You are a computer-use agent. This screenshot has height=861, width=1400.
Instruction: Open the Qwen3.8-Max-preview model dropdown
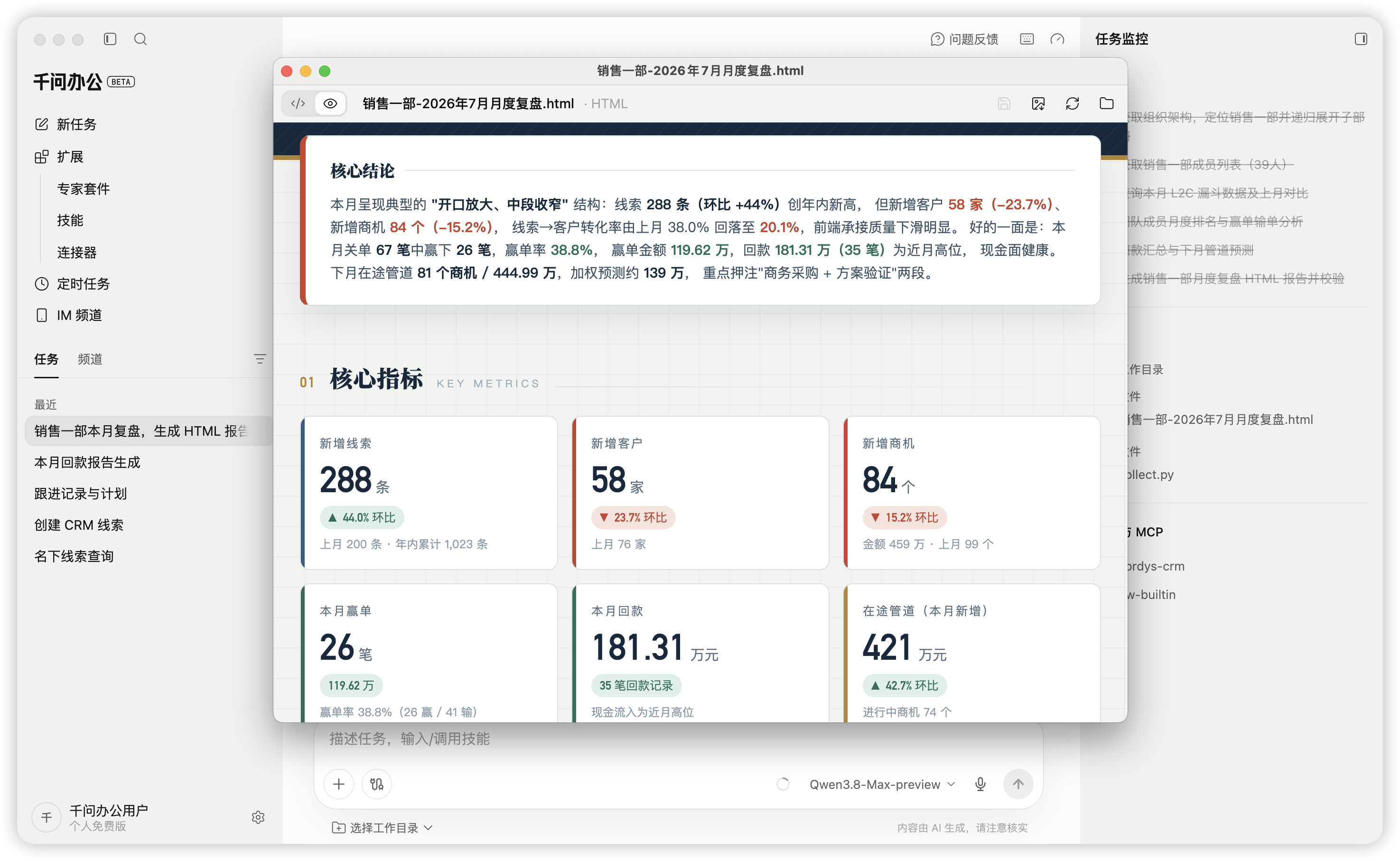pyautogui.click(x=882, y=784)
